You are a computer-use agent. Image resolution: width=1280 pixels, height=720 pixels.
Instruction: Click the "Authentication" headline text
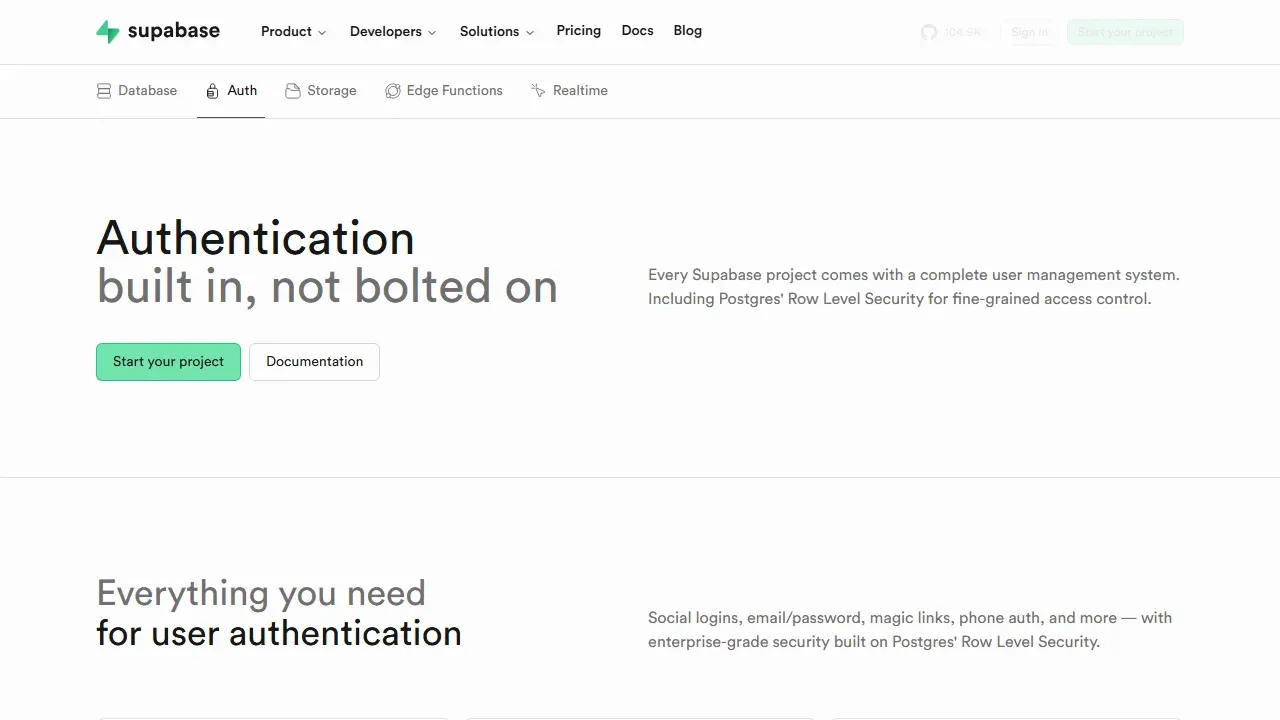point(256,238)
